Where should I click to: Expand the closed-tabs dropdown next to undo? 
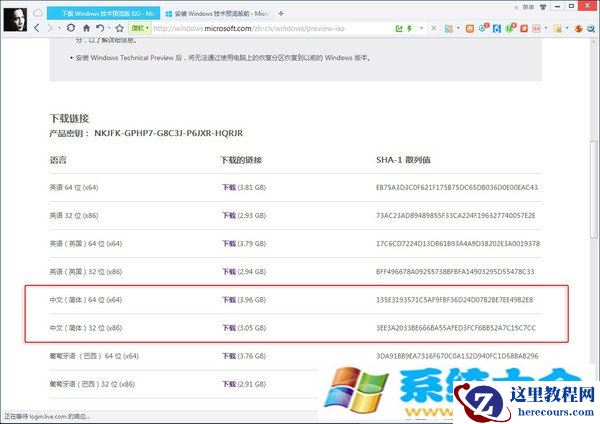click(x=109, y=28)
